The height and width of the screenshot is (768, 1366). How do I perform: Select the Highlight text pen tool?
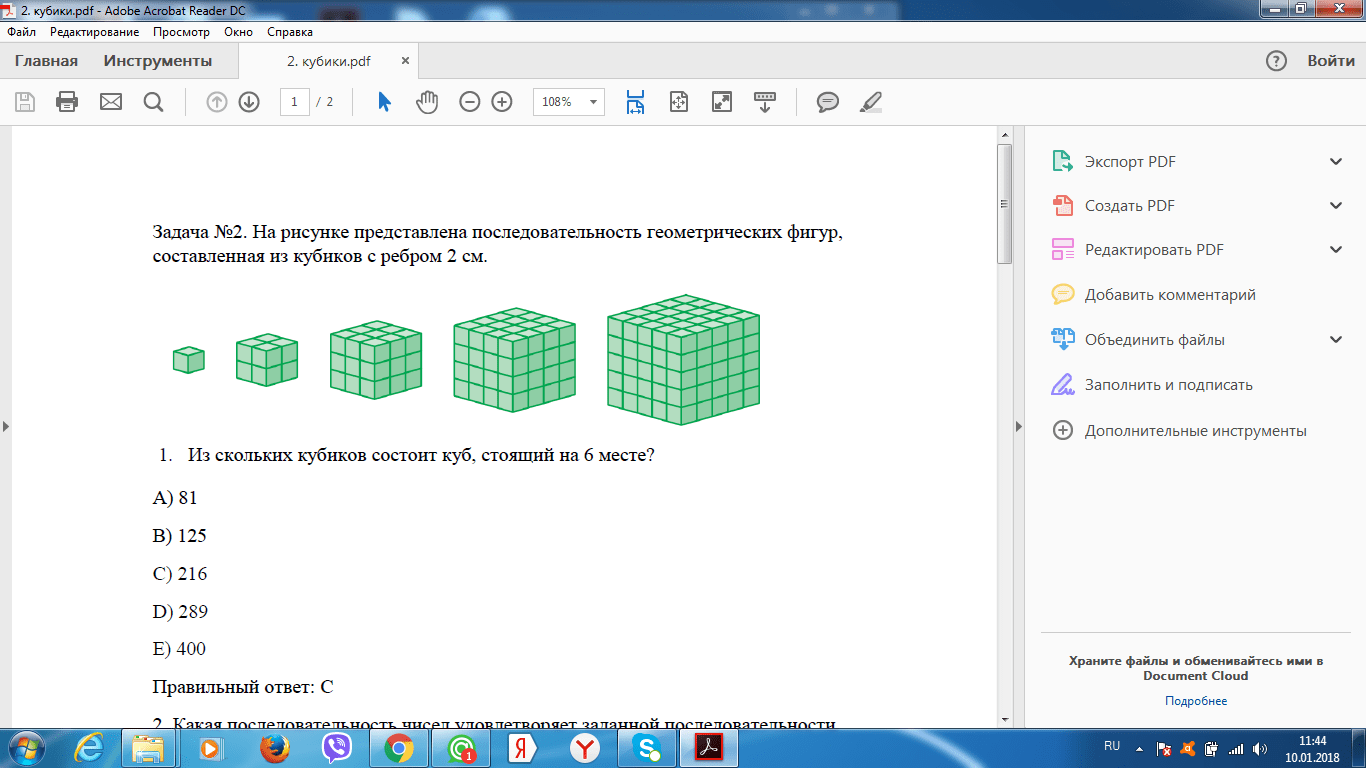871,102
